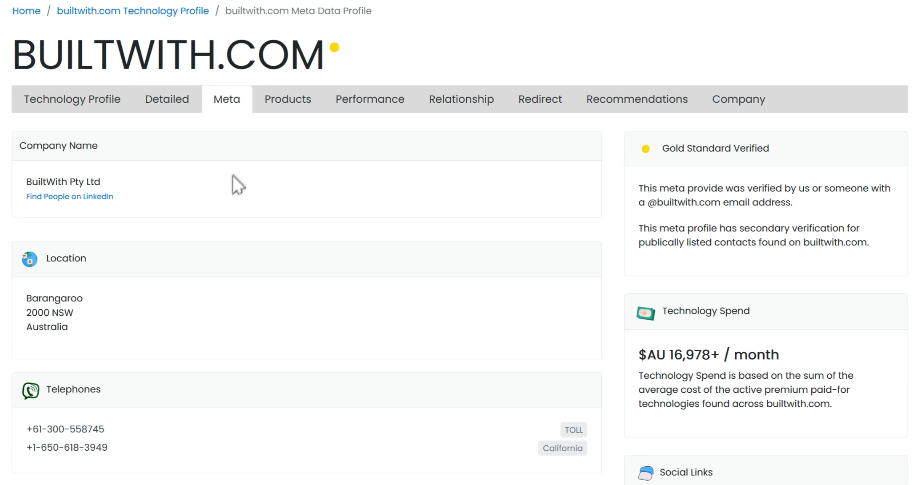Image resolution: width=914 pixels, height=485 pixels.
Task: Click the BuiltWith Pty Ltd company name
Action: click(x=64, y=182)
